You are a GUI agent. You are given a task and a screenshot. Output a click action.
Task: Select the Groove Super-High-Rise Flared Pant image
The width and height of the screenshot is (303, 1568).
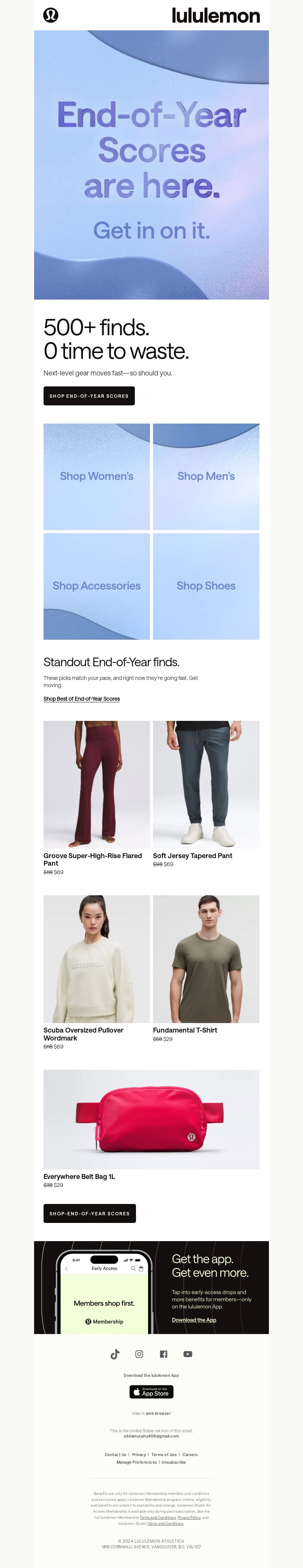97,784
